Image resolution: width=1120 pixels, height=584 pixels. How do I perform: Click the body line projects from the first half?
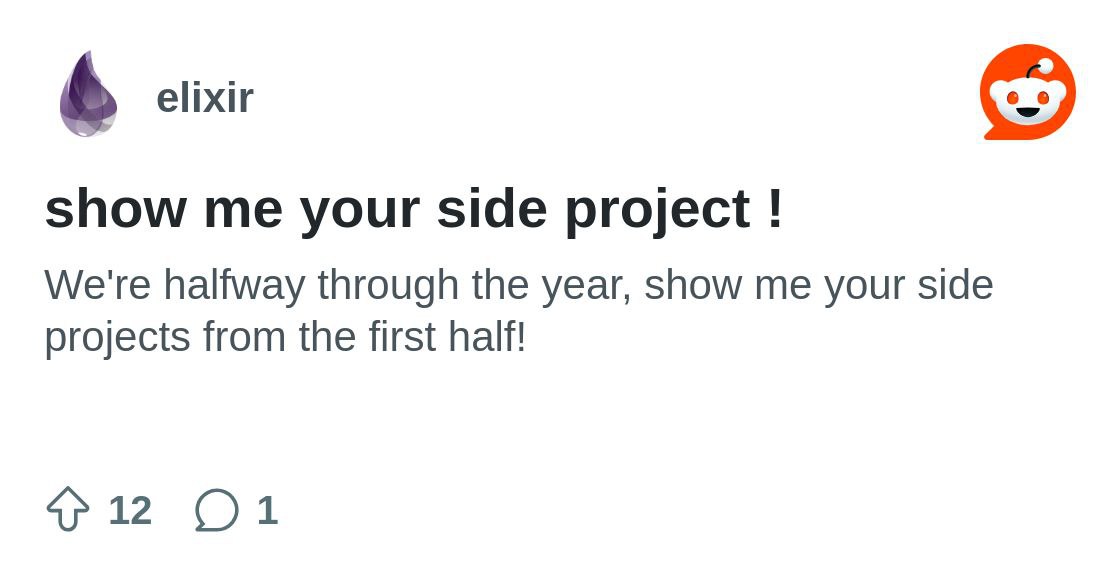point(286,337)
